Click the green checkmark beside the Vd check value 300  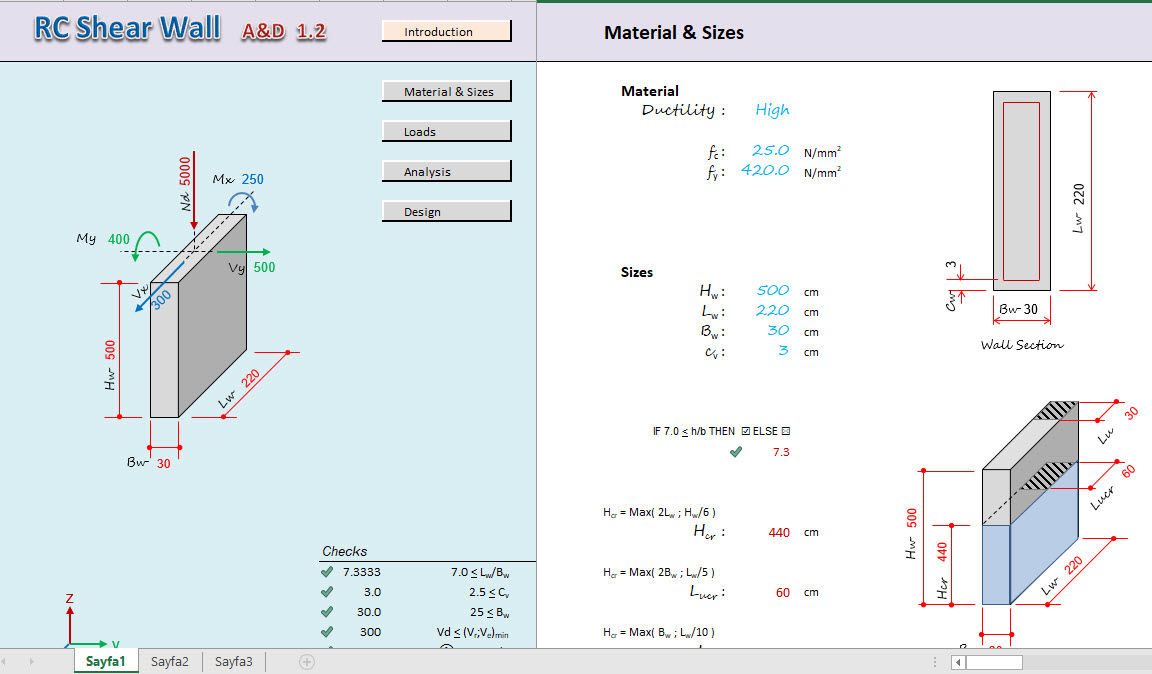click(327, 631)
